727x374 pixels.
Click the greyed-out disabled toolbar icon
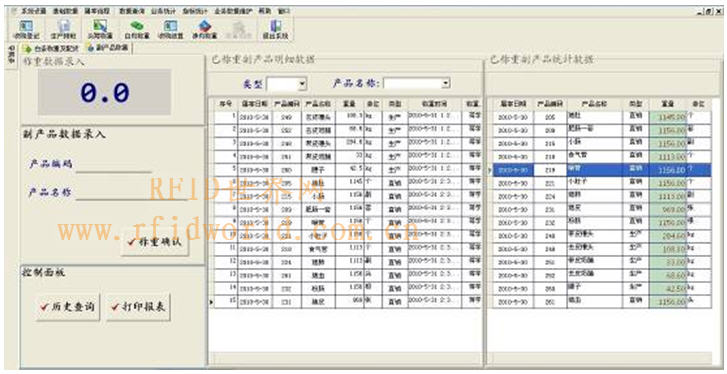pyautogui.click(x=239, y=29)
